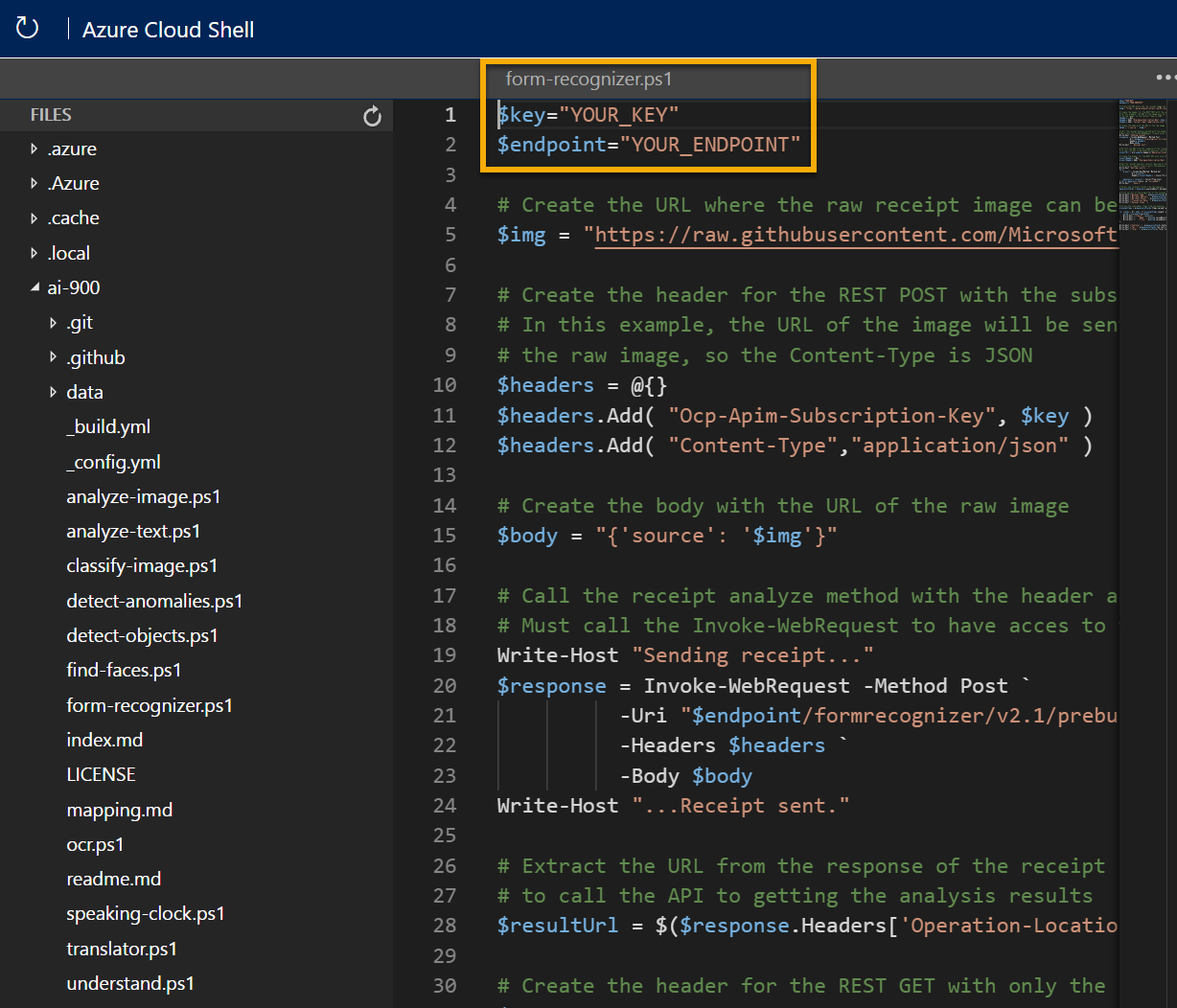Open index.md file
Viewport: 1177px width, 1008px height.
[x=104, y=740]
